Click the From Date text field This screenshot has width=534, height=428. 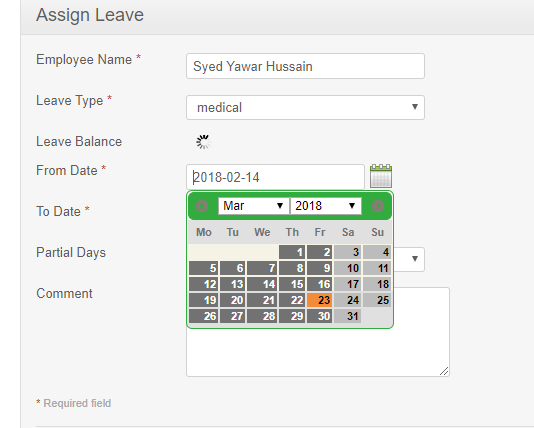pyautogui.click(x=275, y=177)
